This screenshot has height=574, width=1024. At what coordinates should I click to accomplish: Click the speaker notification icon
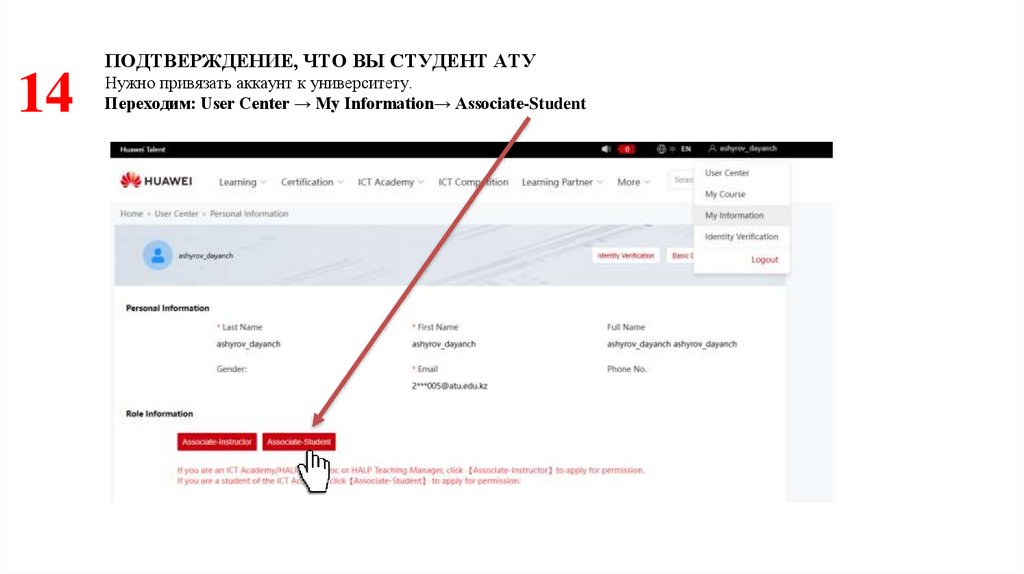pos(605,150)
